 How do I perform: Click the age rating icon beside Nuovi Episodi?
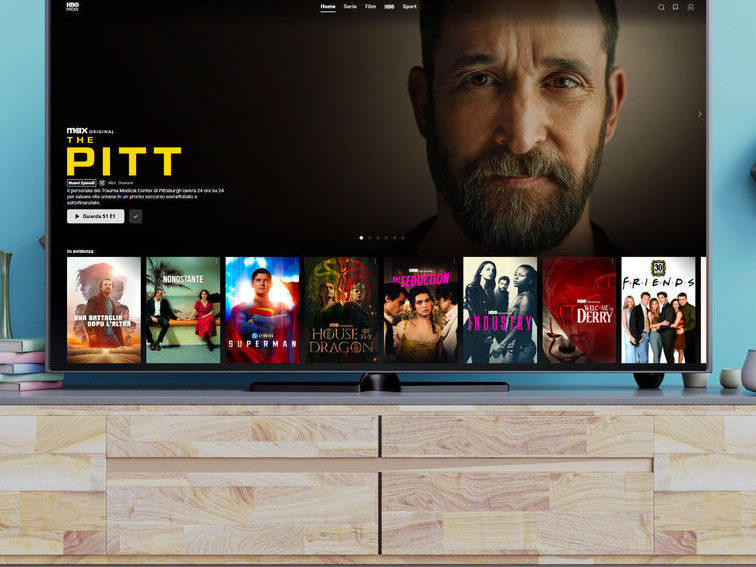click(x=102, y=183)
